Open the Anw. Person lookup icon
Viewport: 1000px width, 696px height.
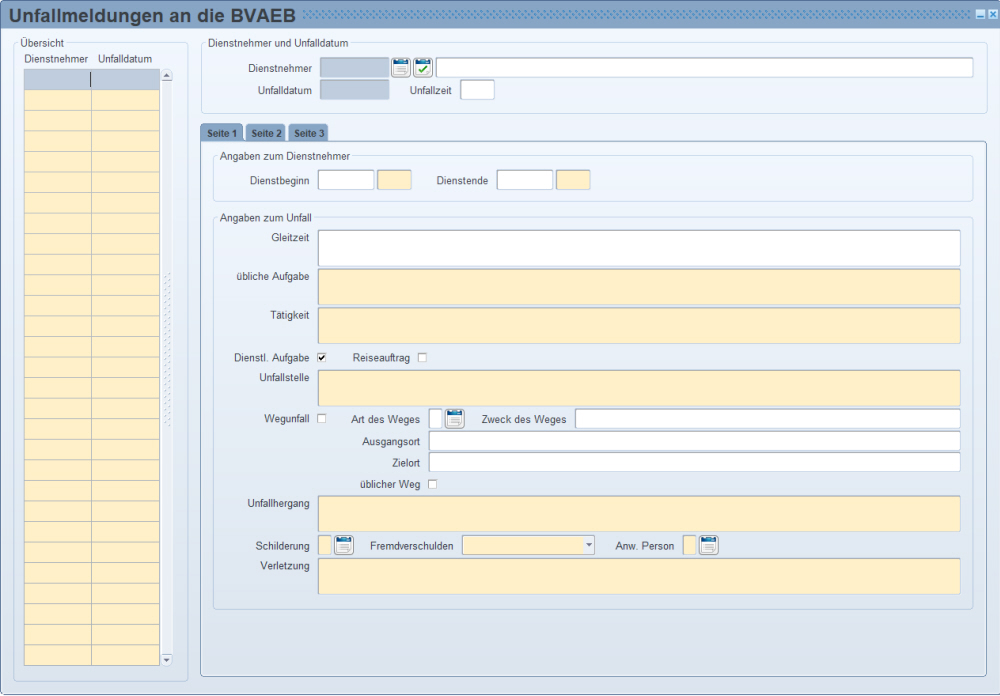(x=709, y=545)
